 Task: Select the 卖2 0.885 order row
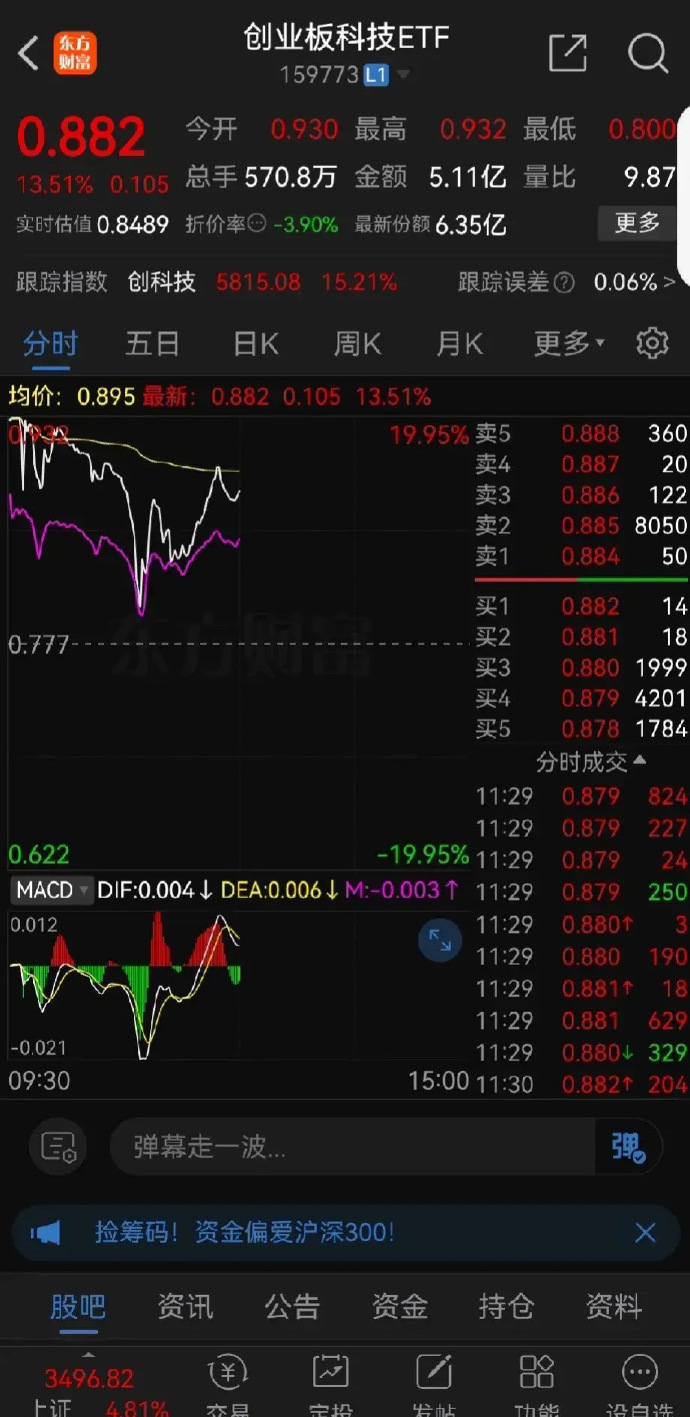(x=581, y=525)
